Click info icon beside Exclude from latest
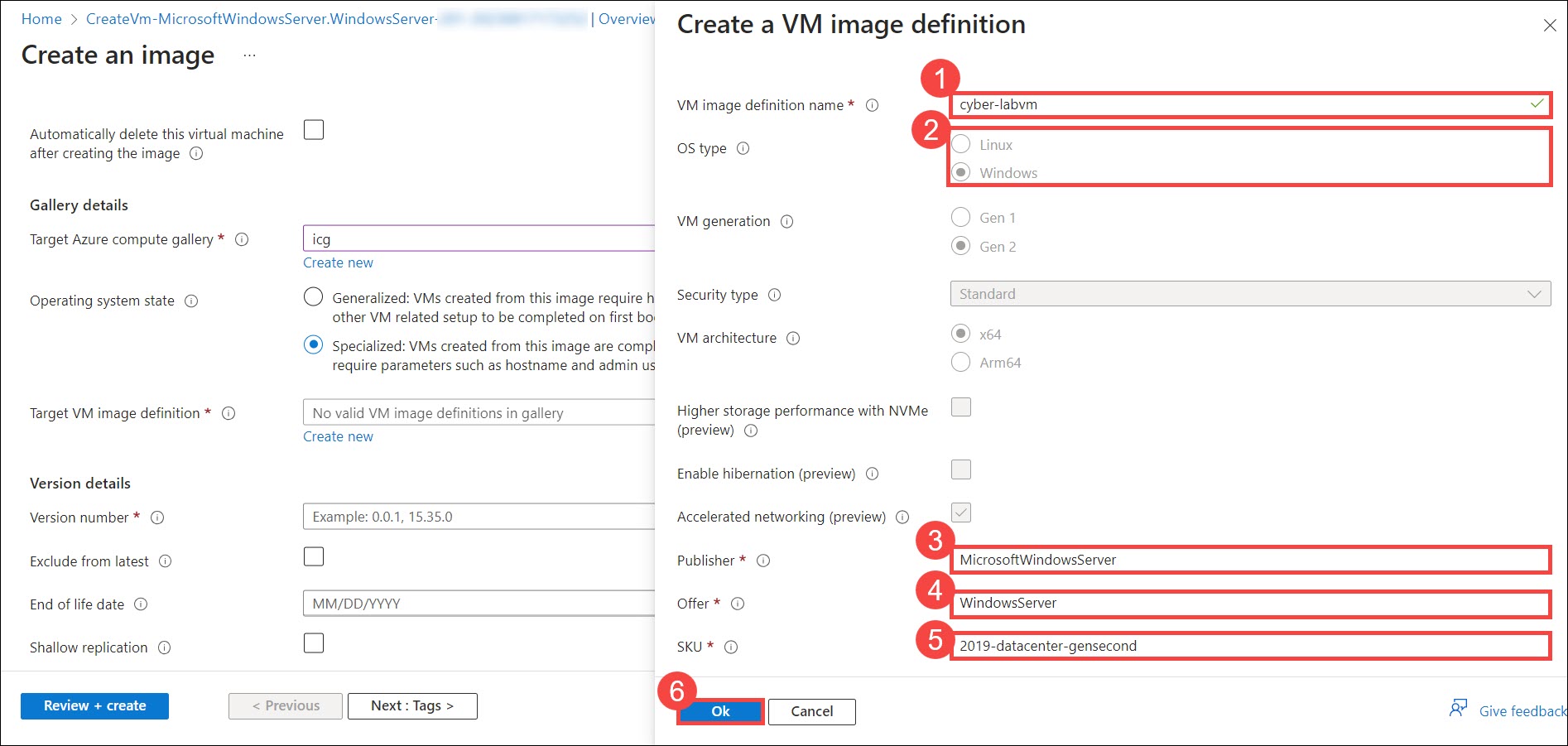Screen dimensions: 1568x746 tap(165, 561)
